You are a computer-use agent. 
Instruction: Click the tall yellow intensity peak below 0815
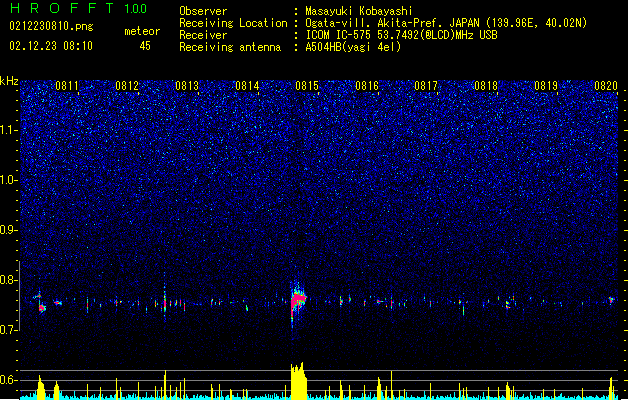(x=298, y=381)
